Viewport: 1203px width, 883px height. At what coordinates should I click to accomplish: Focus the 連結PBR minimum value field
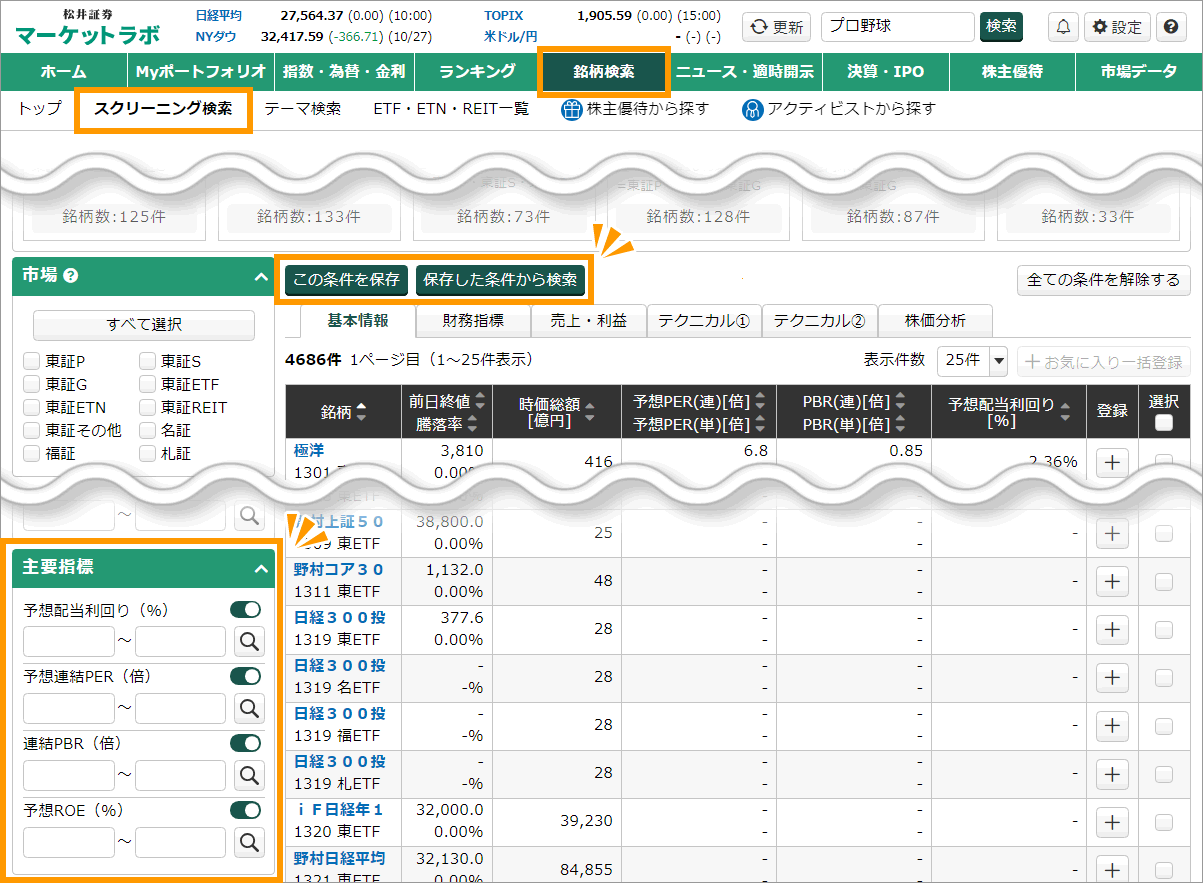[69, 774]
